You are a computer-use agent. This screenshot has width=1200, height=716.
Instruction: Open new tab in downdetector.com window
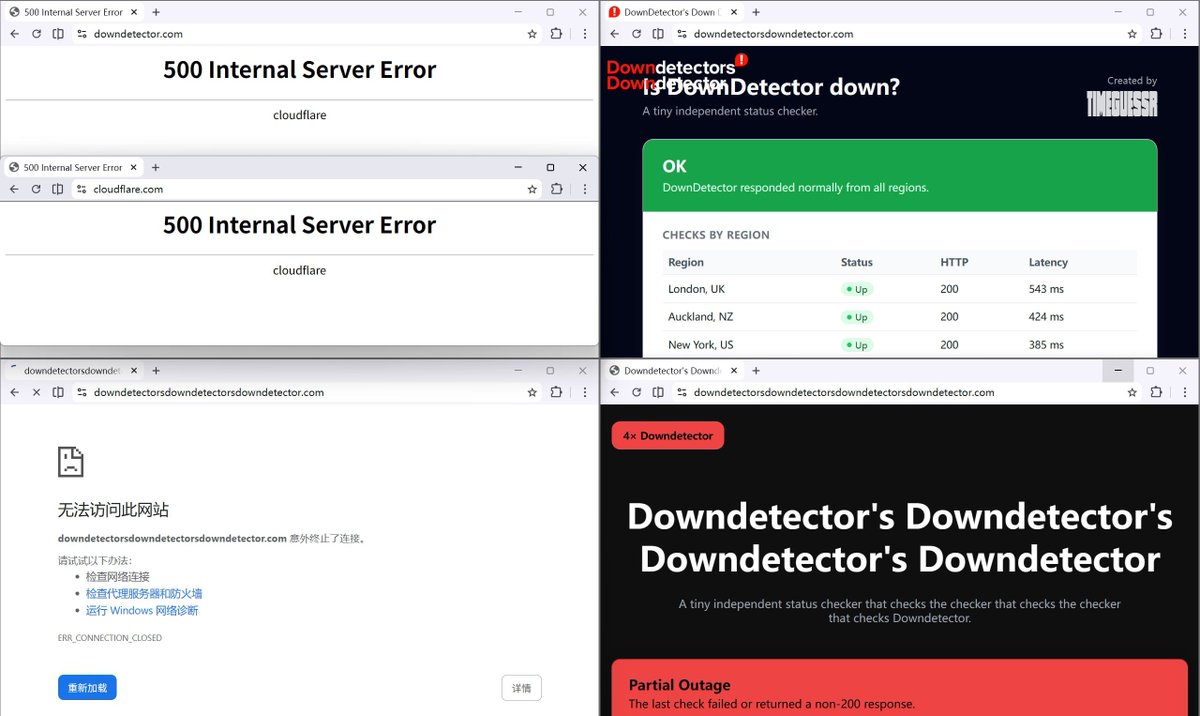(155, 12)
